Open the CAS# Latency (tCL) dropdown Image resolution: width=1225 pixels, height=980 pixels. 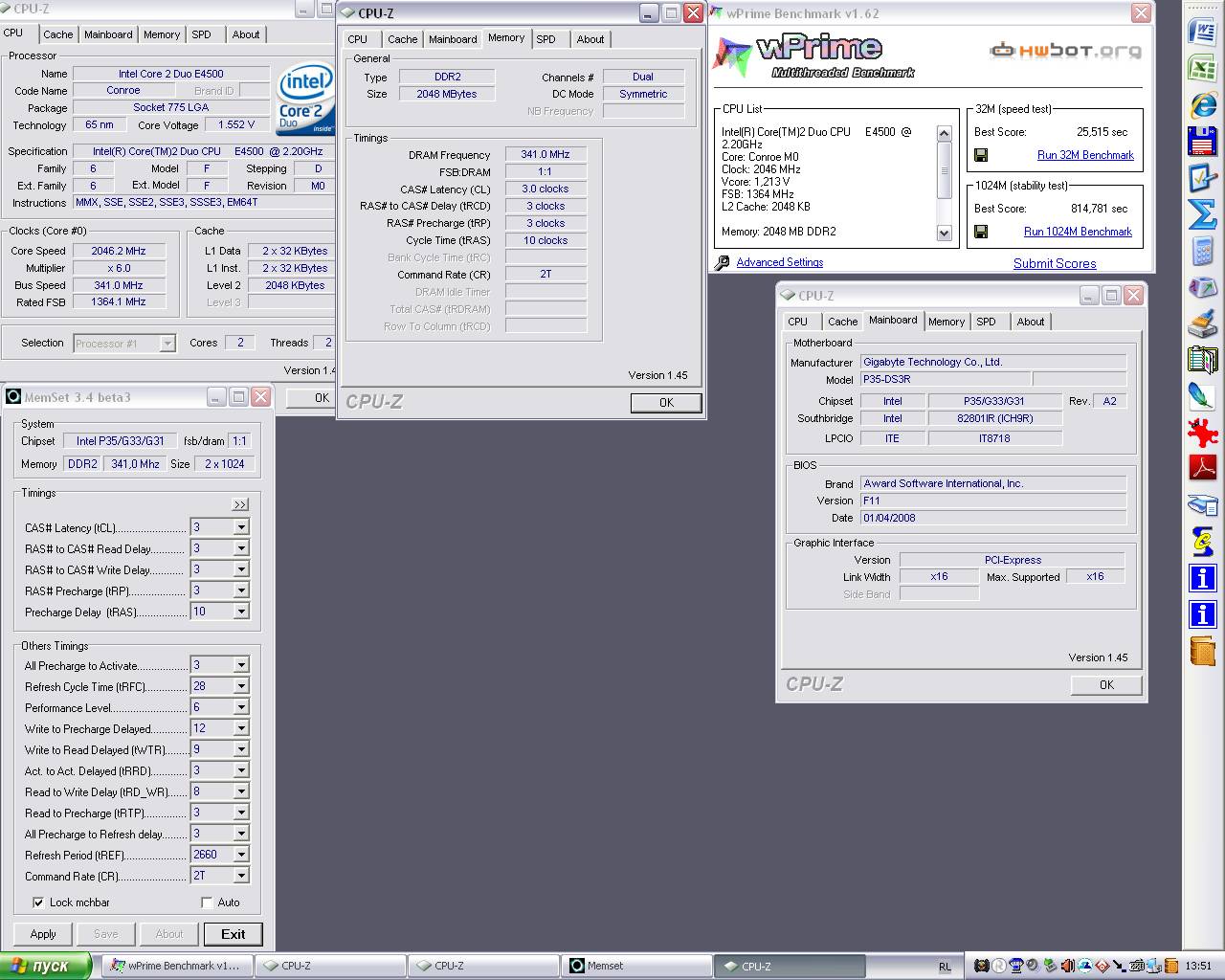pos(241,527)
